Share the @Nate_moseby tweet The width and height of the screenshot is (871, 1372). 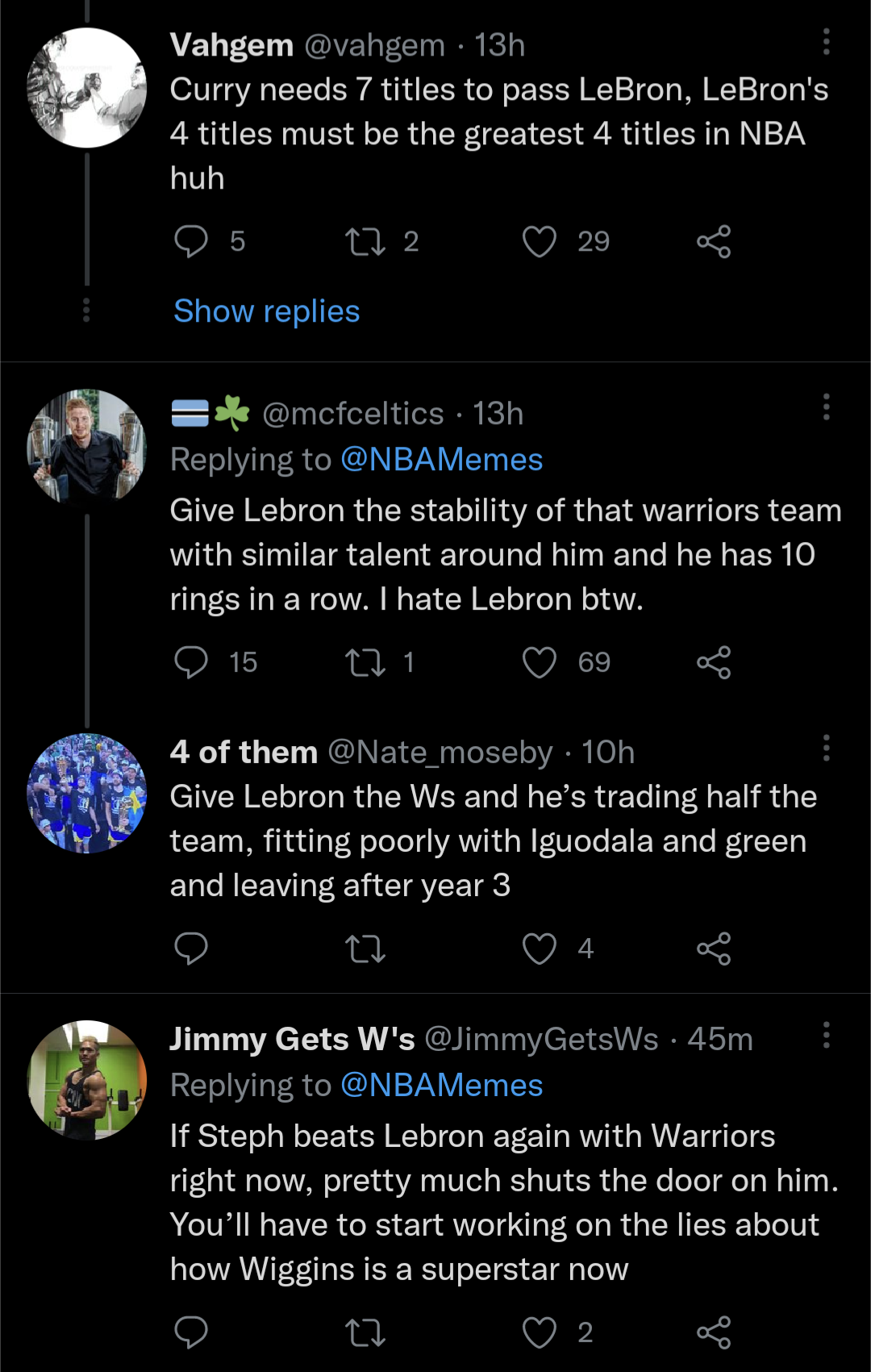714,949
